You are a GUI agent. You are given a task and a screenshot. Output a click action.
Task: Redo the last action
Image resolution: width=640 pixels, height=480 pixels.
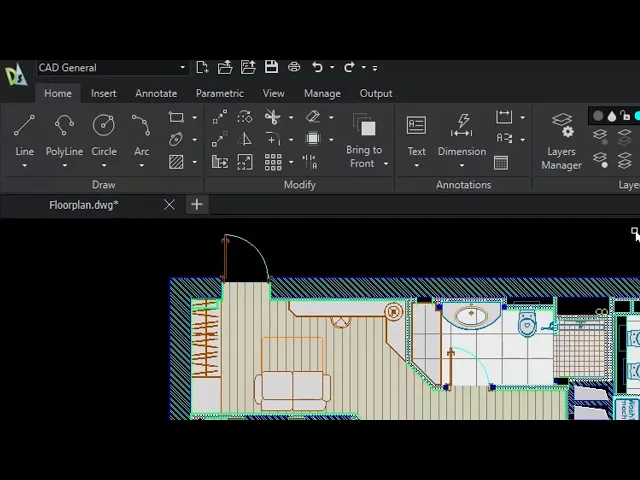point(349,67)
